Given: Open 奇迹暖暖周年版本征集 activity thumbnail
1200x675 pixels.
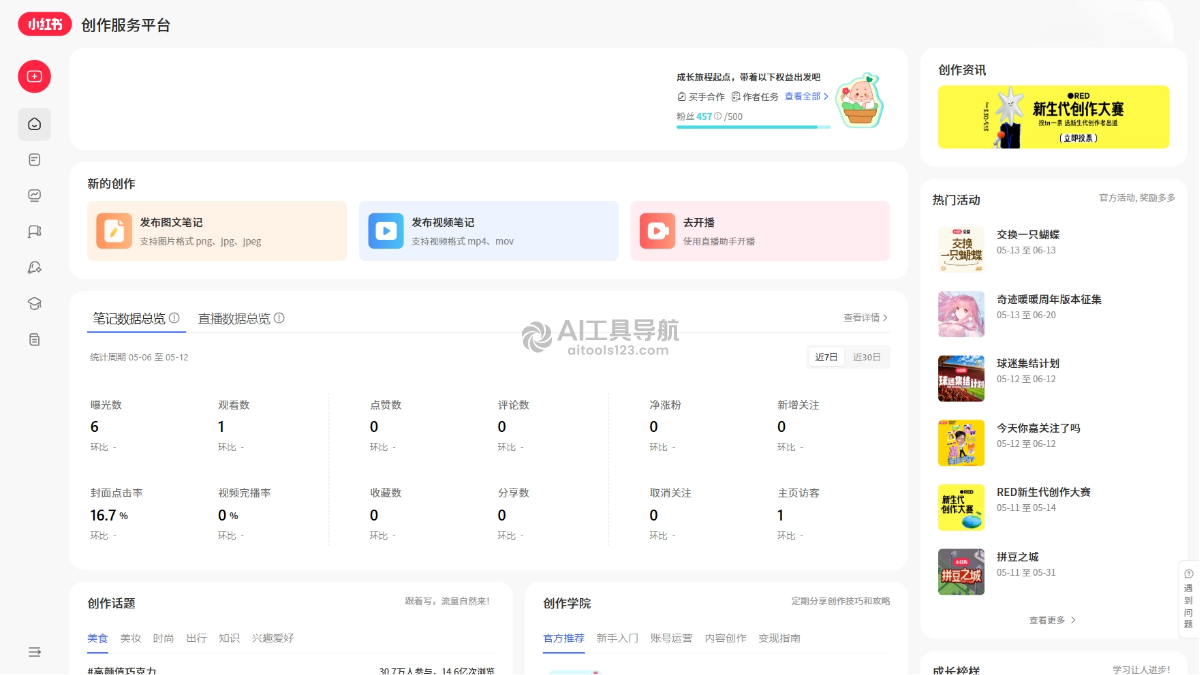Looking at the screenshot, I should pos(961,314).
